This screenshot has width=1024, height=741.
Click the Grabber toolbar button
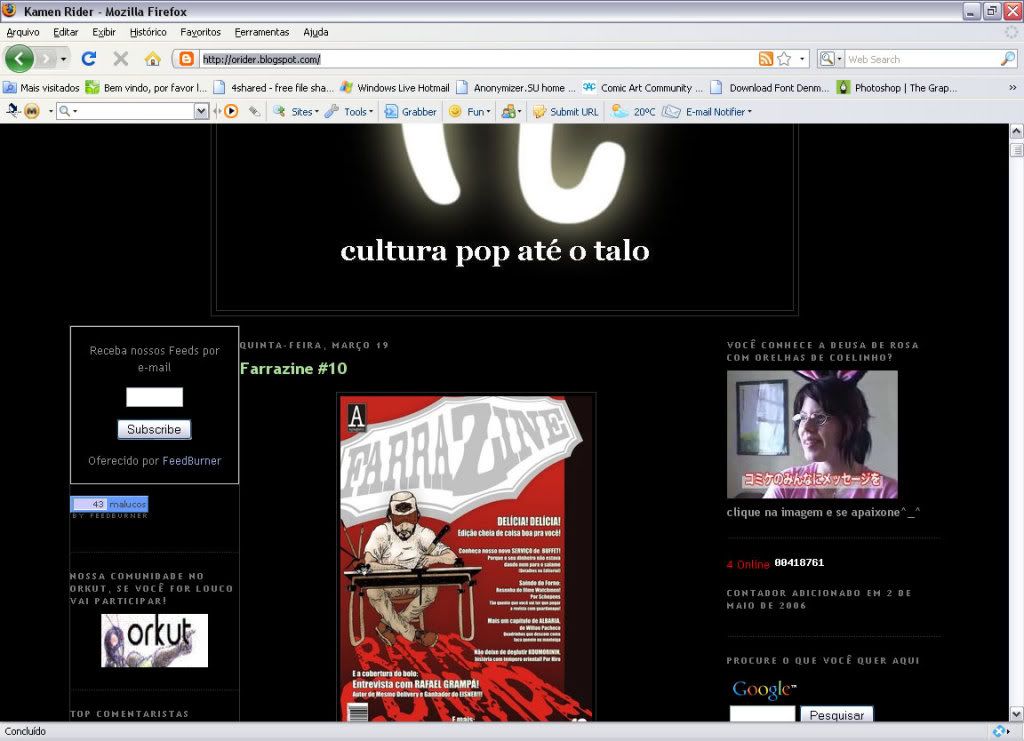(410, 112)
